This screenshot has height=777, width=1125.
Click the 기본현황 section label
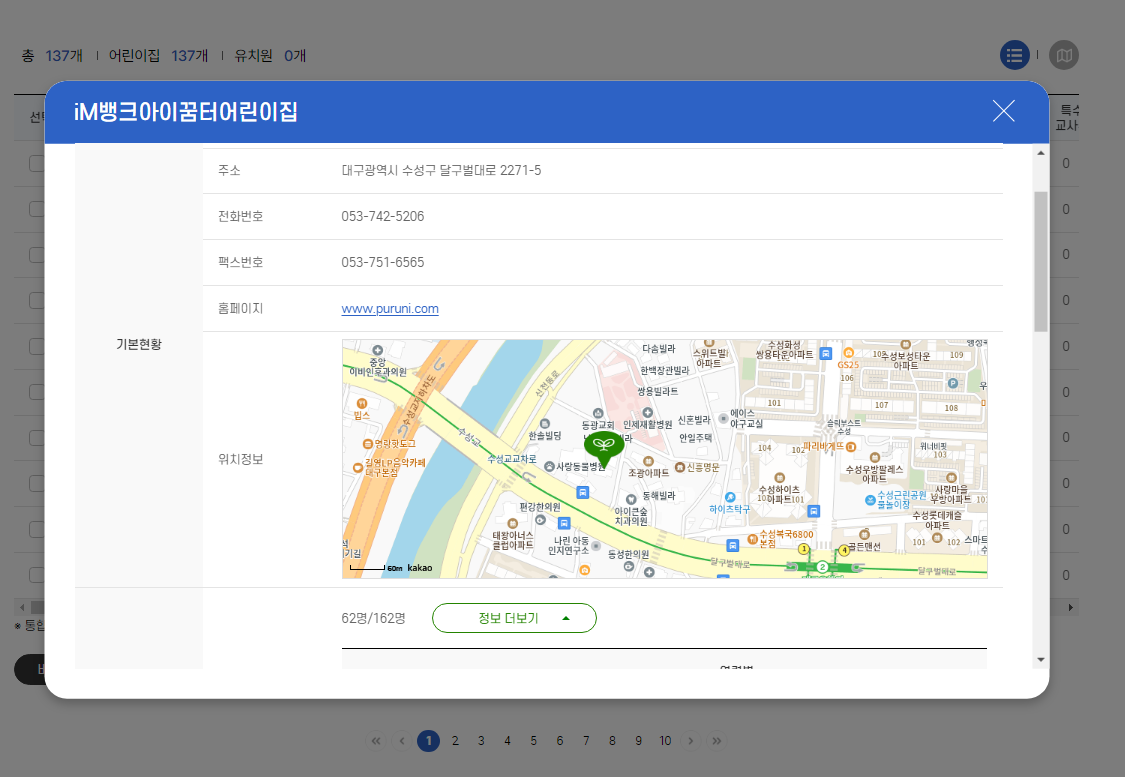pos(138,344)
